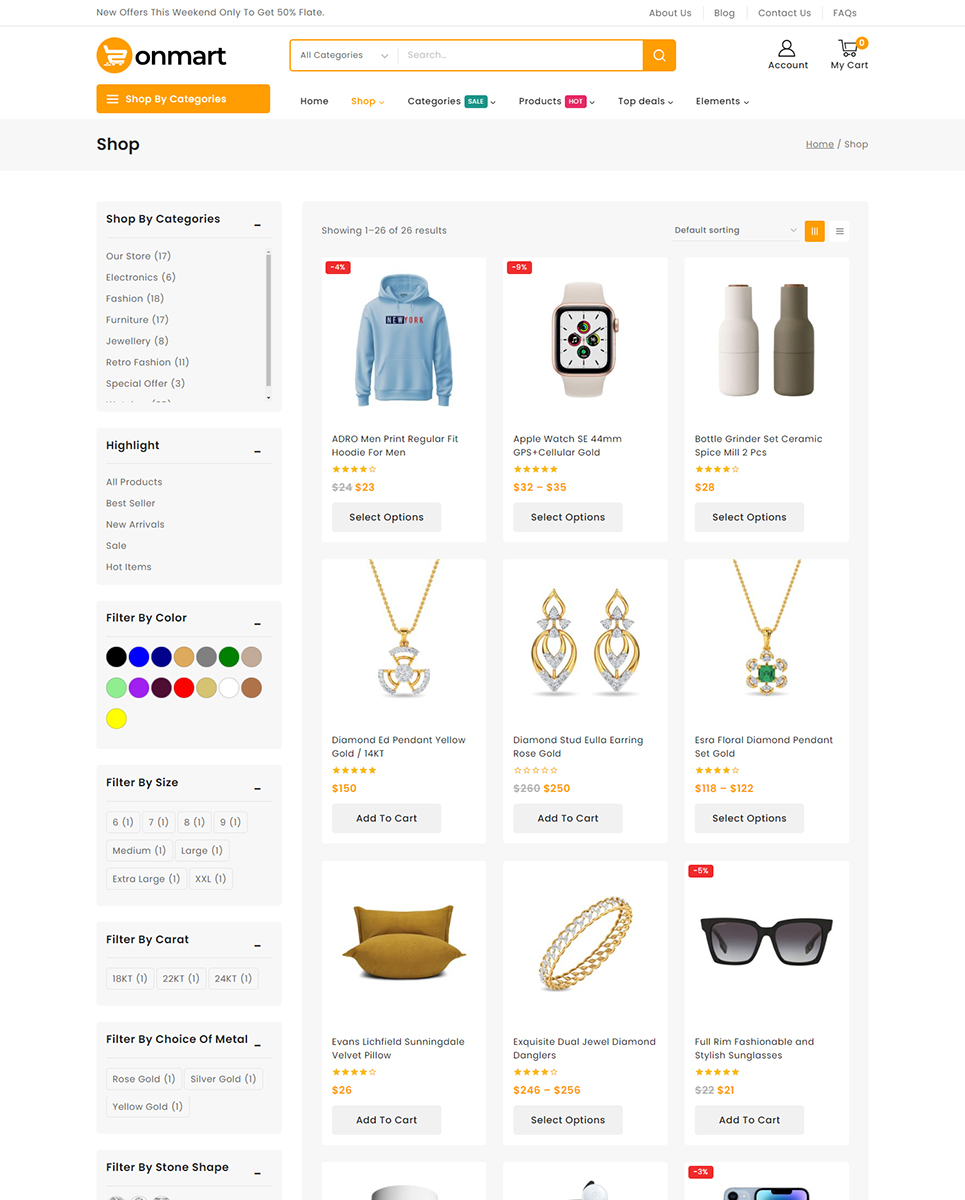Switch to list view layout icon
Image resolution: width=965 pixels, height=1200 pixels.
839,231
